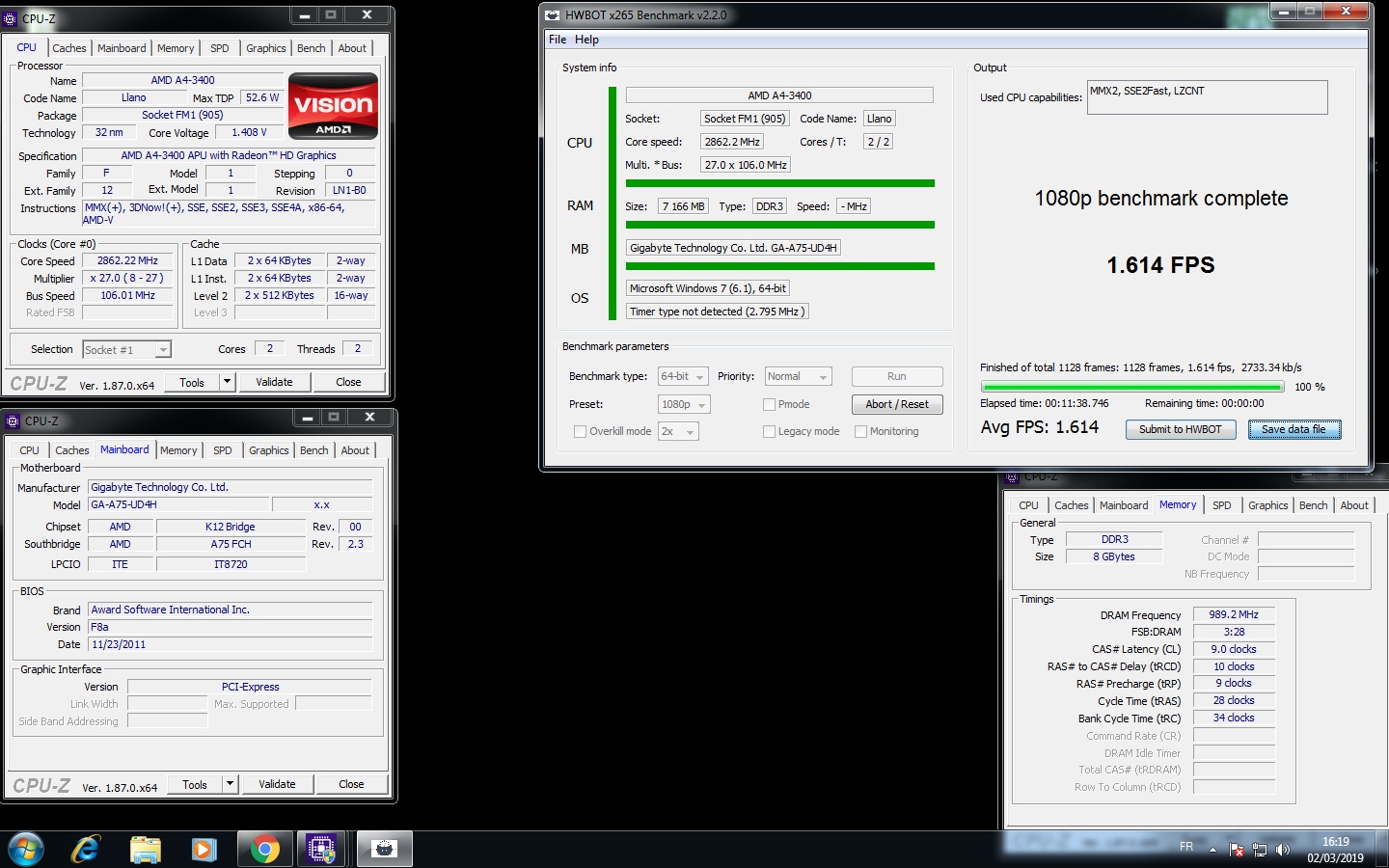Switch to CPU-Z taskbar icon
The image size is (1389, 868).
pyautogui.click(x=321, y=849)
